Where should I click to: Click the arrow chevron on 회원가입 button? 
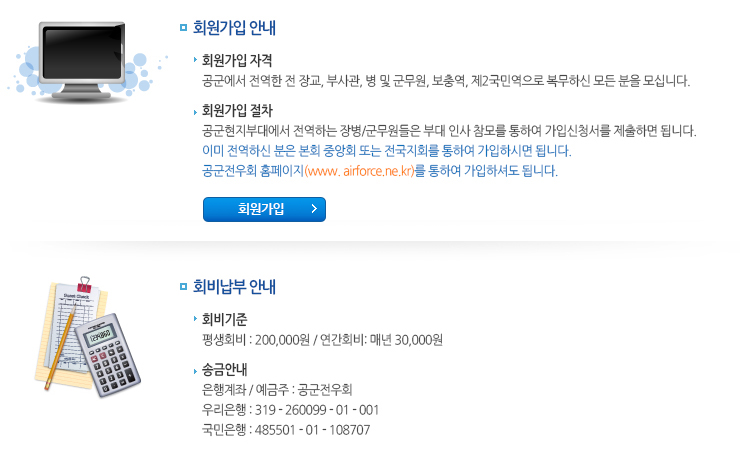pos(314,209)
